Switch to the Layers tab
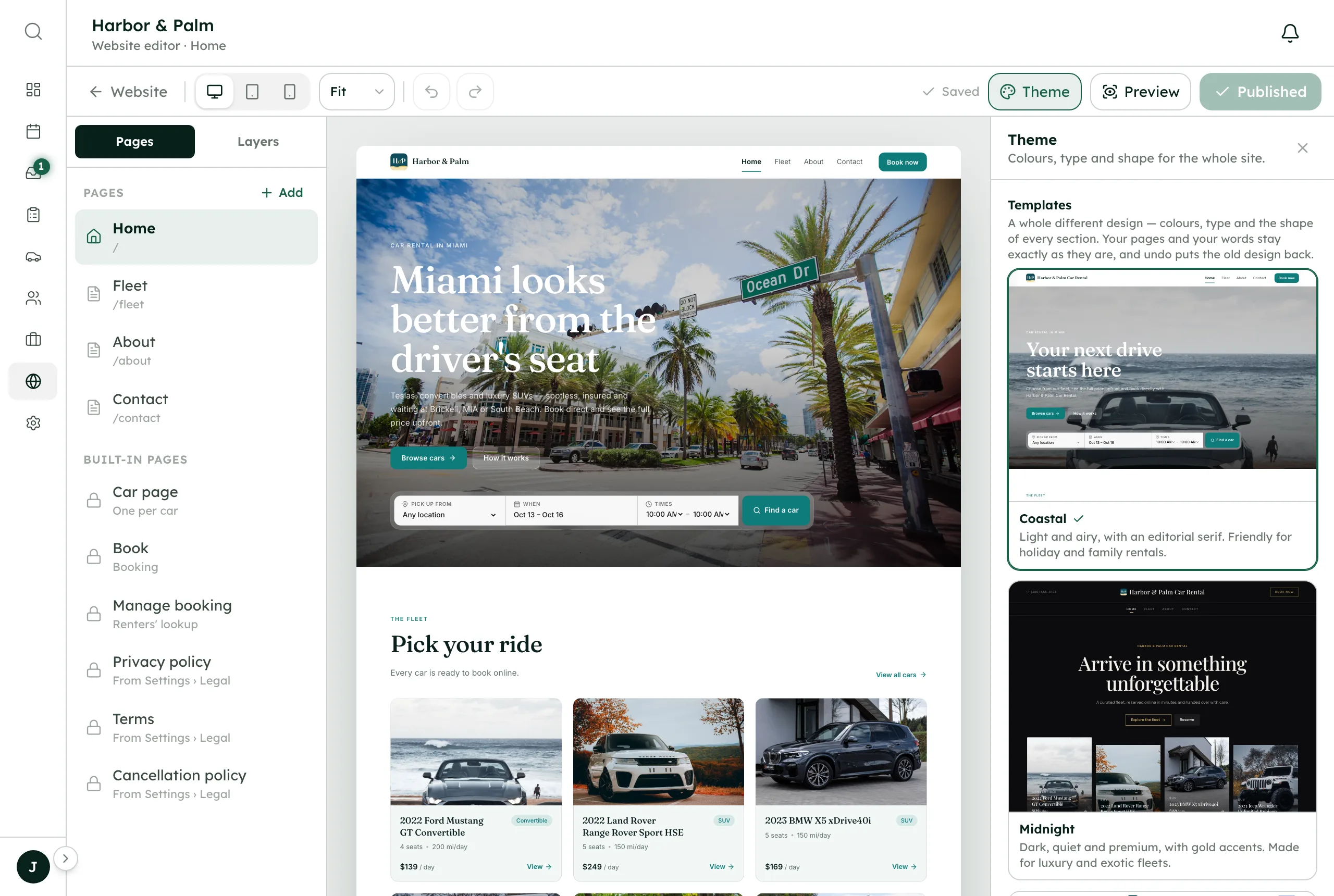The height and width of the screenshot is (896, 1334). pyautogui.click(x=258, y=142)
